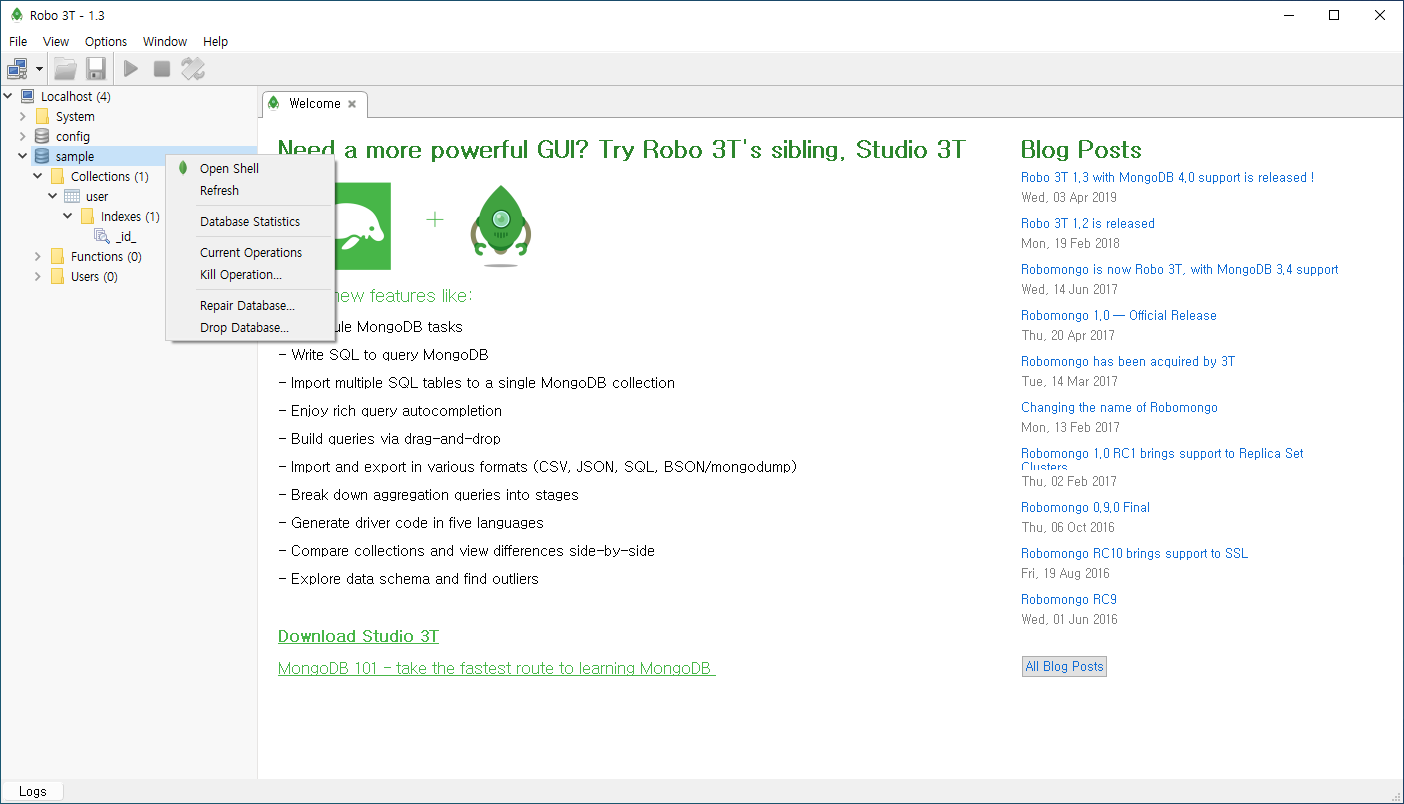The image size is (1404, 804).
Task: Expand the Users (0) node
Action: click(38, 276)
